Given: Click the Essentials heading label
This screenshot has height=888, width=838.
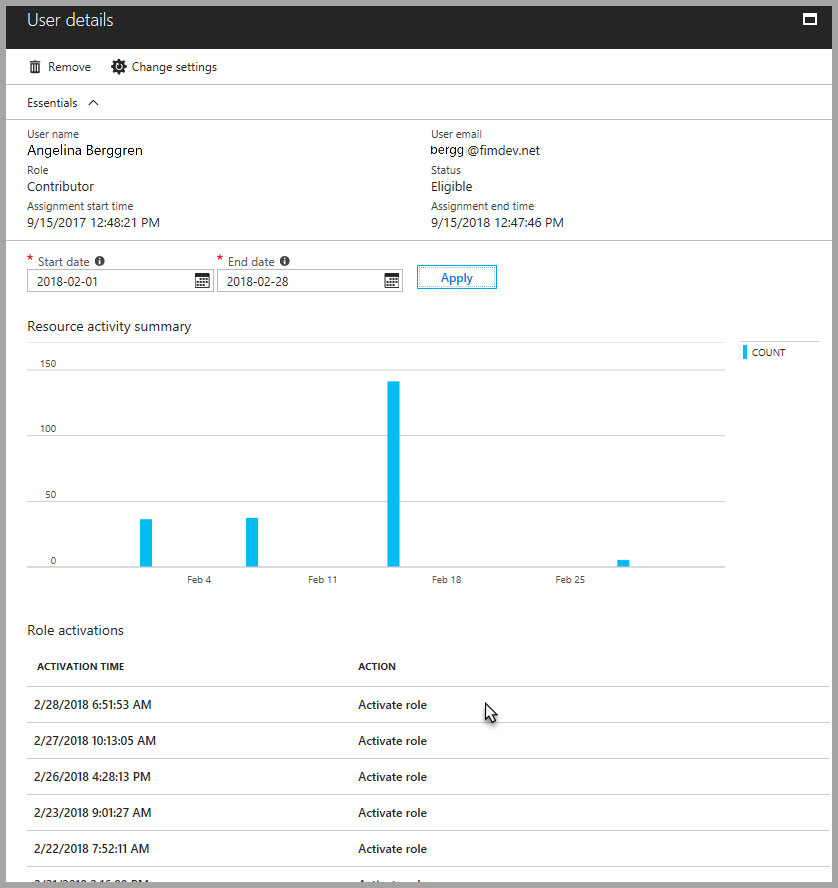Looking at the screenshot, I should pyautogui.click(x=52, y=103).
